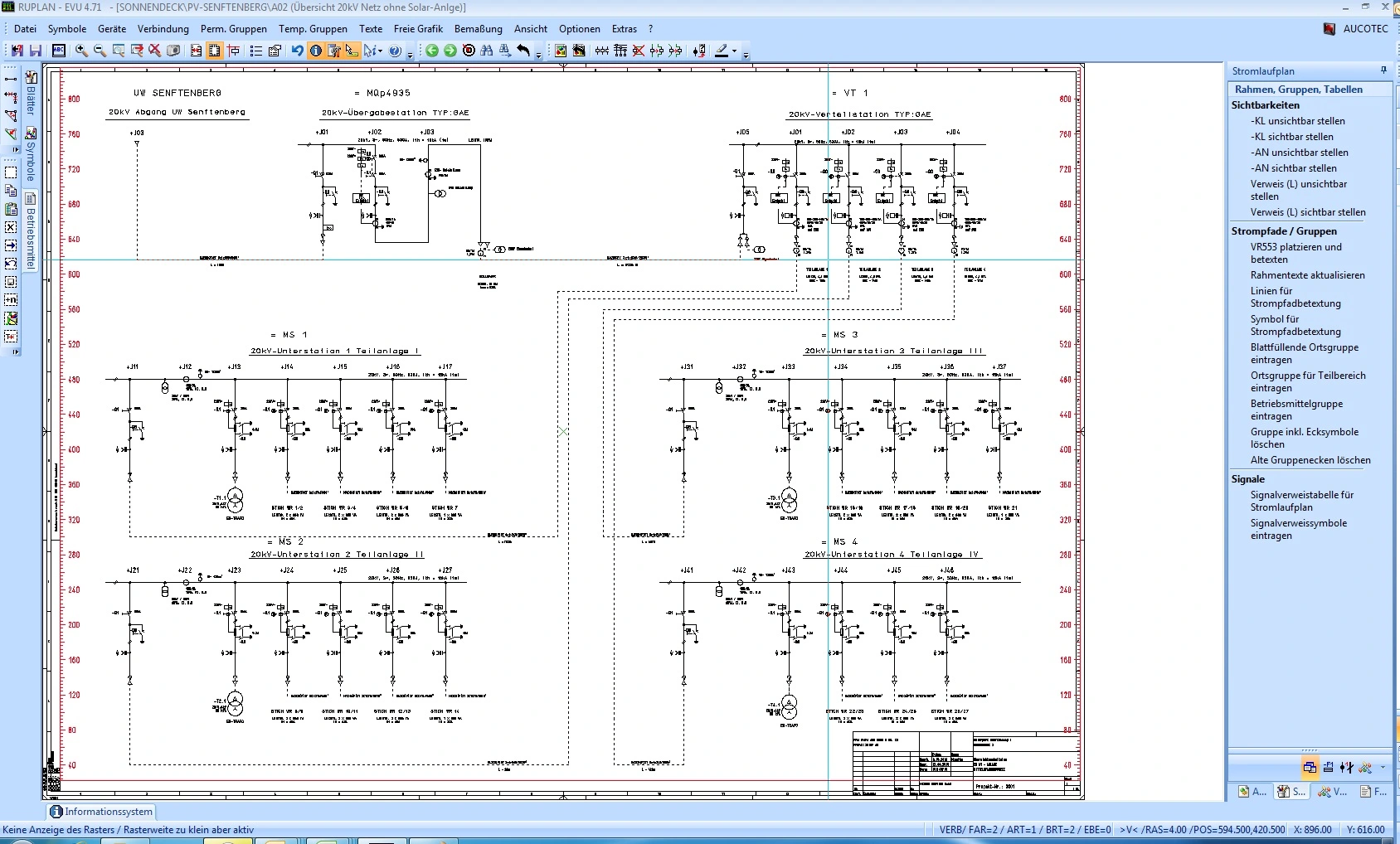Switch to the Betriebsmittel side tab

tap(31, 233)
